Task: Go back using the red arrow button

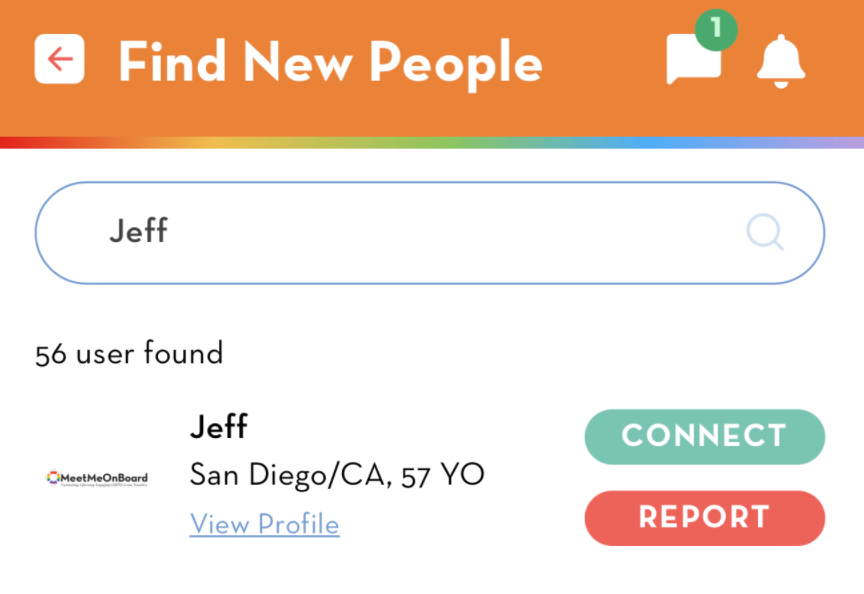Action: [60, 59]
